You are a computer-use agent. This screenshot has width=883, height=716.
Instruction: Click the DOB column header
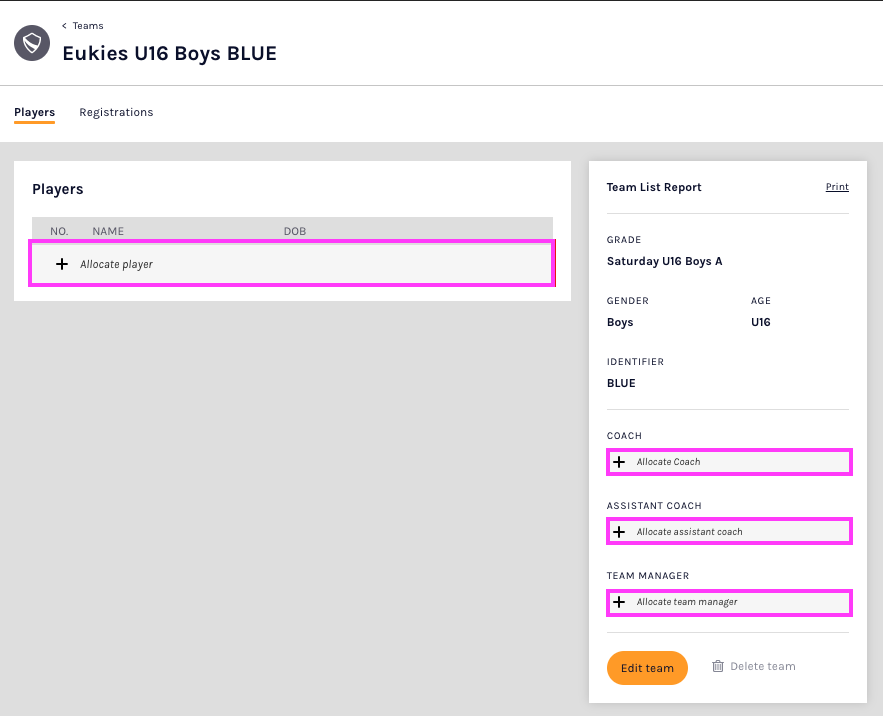pos(294,231)
